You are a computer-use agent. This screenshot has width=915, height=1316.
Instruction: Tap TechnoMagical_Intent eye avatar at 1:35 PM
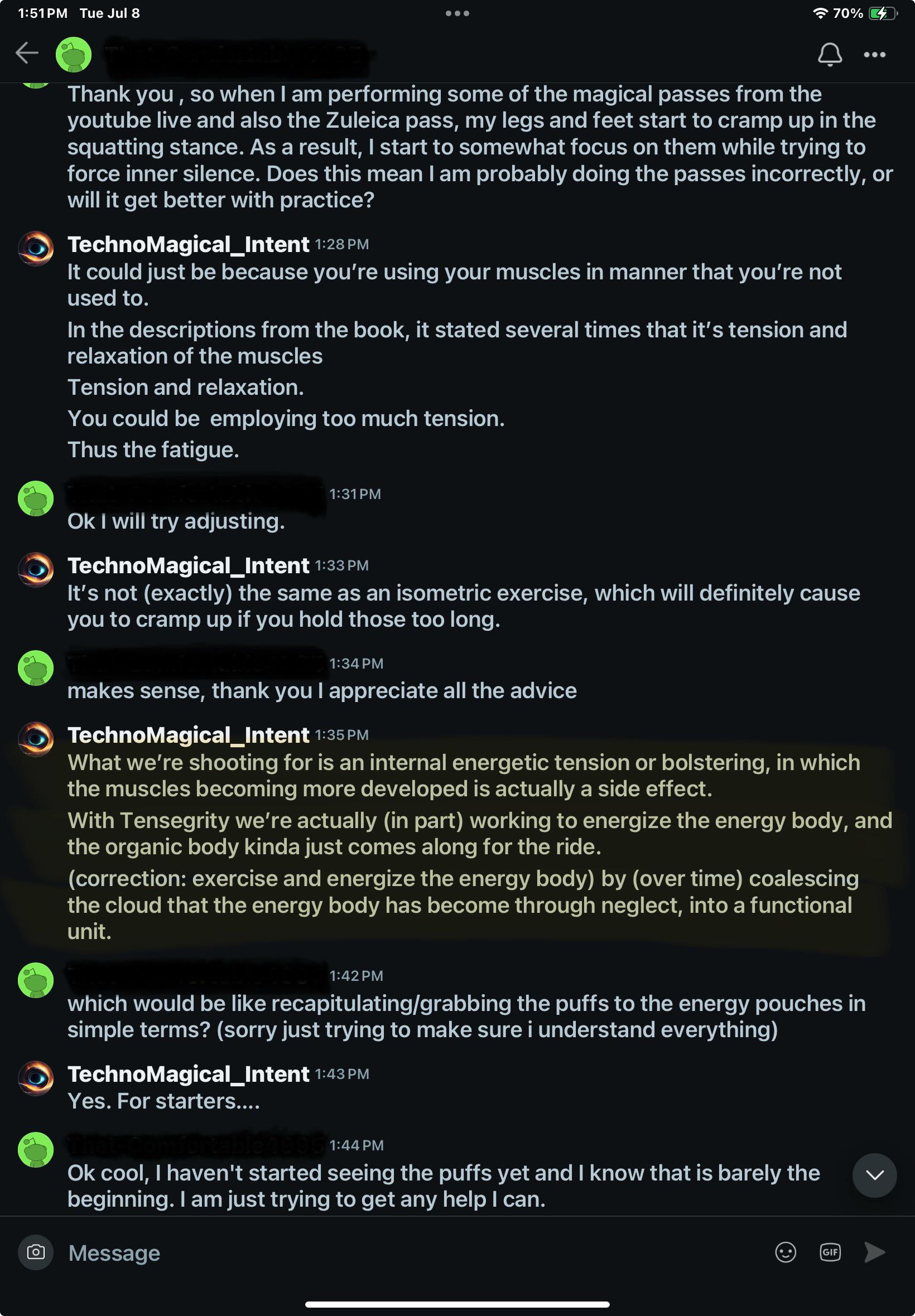click(x=36, y=738)
